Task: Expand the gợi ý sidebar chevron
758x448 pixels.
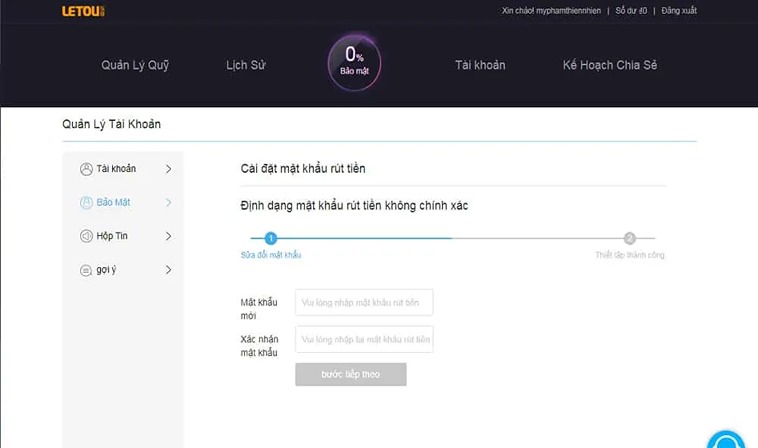Action: pos(168,270)
